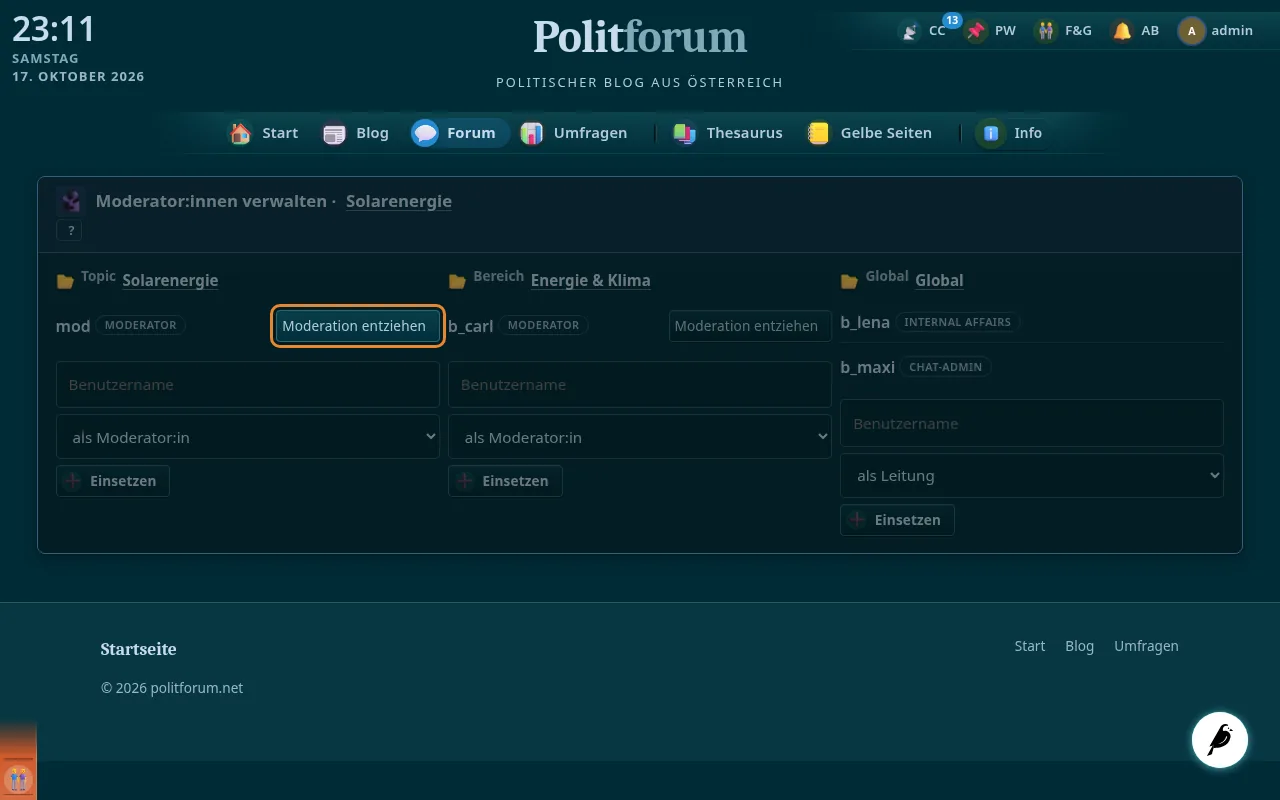Follow the Energie & Klima link
The height and width of the screenshot is (800, 1280).
click(590, 280)
